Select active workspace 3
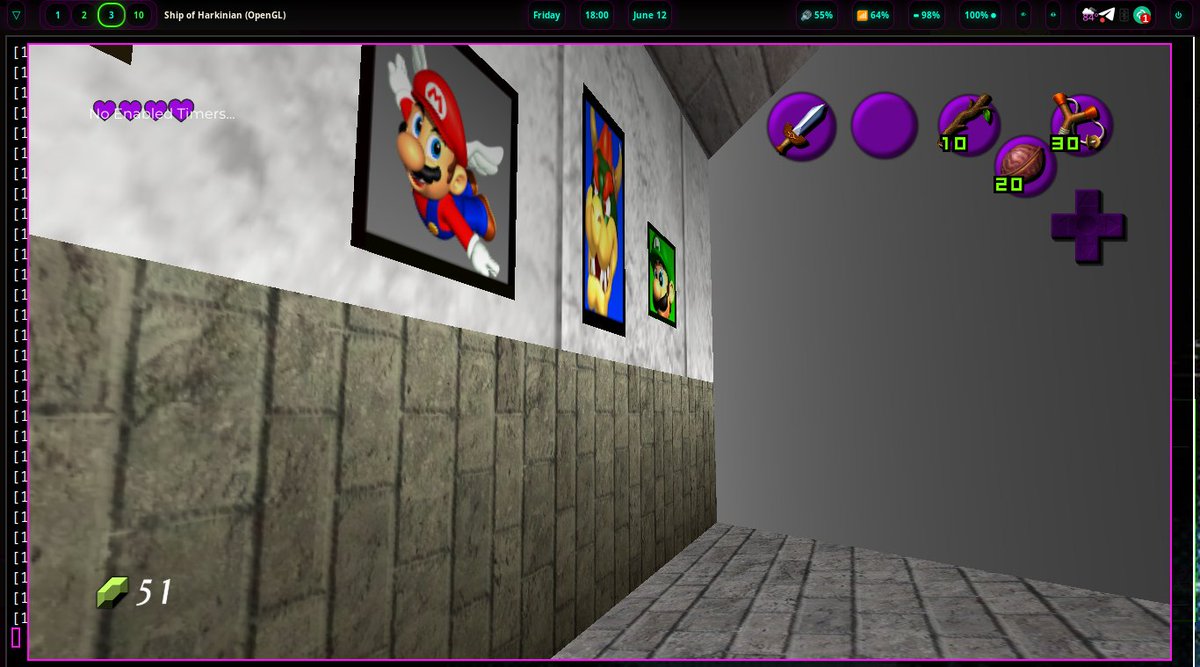1200x667 pixels. [111, 15]
